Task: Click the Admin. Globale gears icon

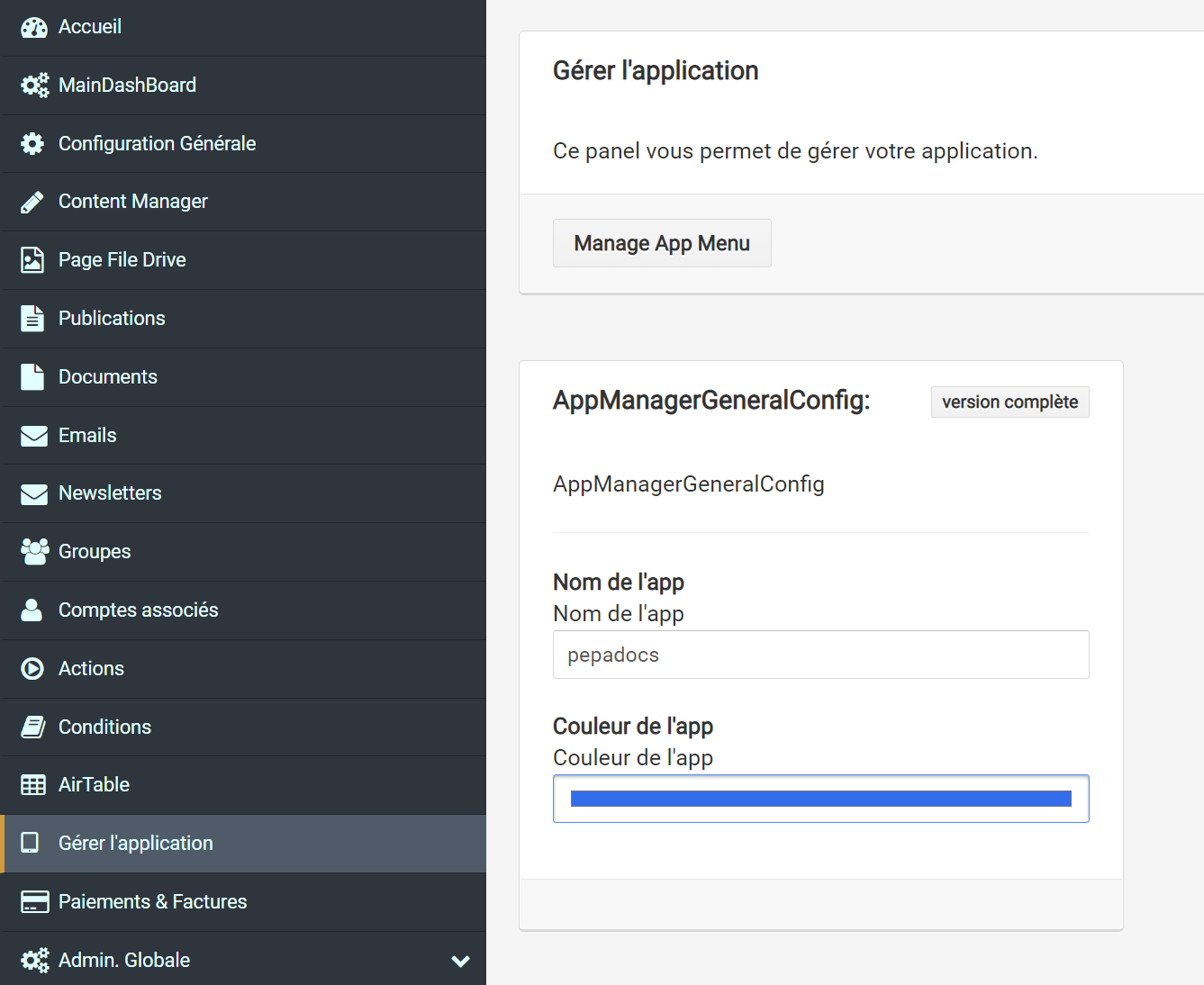Action: coord(34,961)
